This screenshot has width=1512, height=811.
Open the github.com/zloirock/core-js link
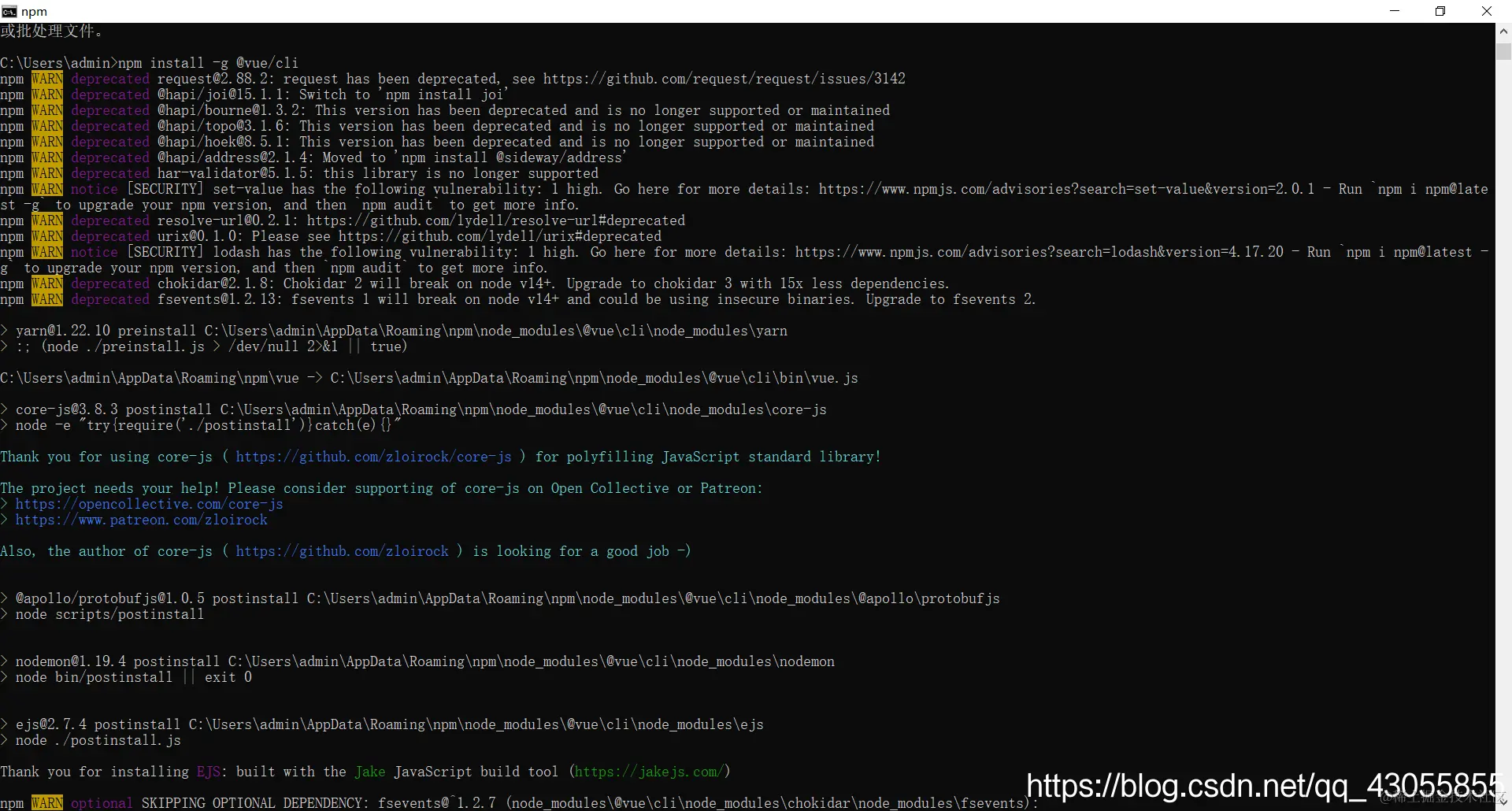[x=373, y=457]
